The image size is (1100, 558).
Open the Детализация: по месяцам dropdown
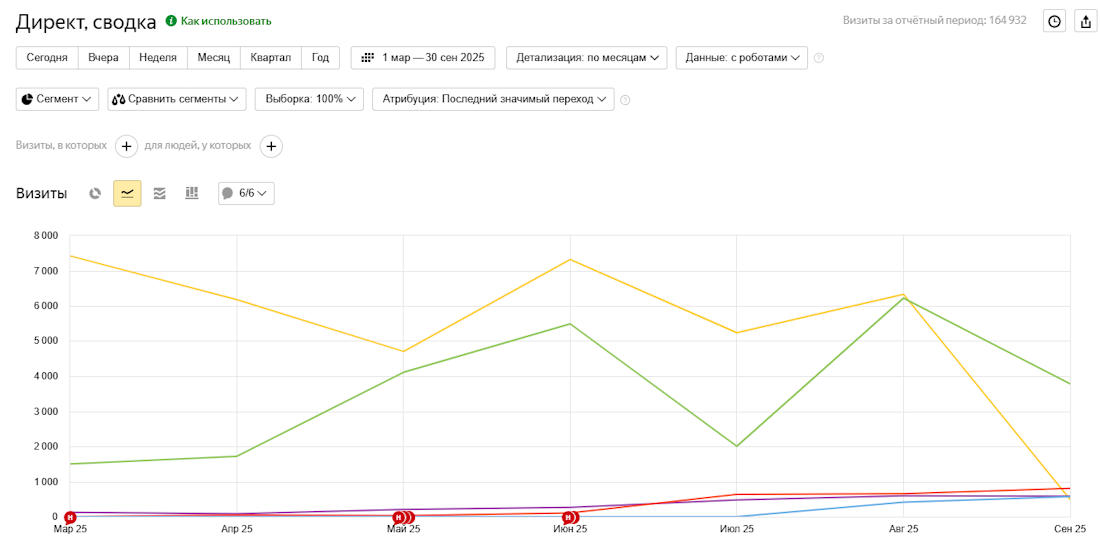586,58
